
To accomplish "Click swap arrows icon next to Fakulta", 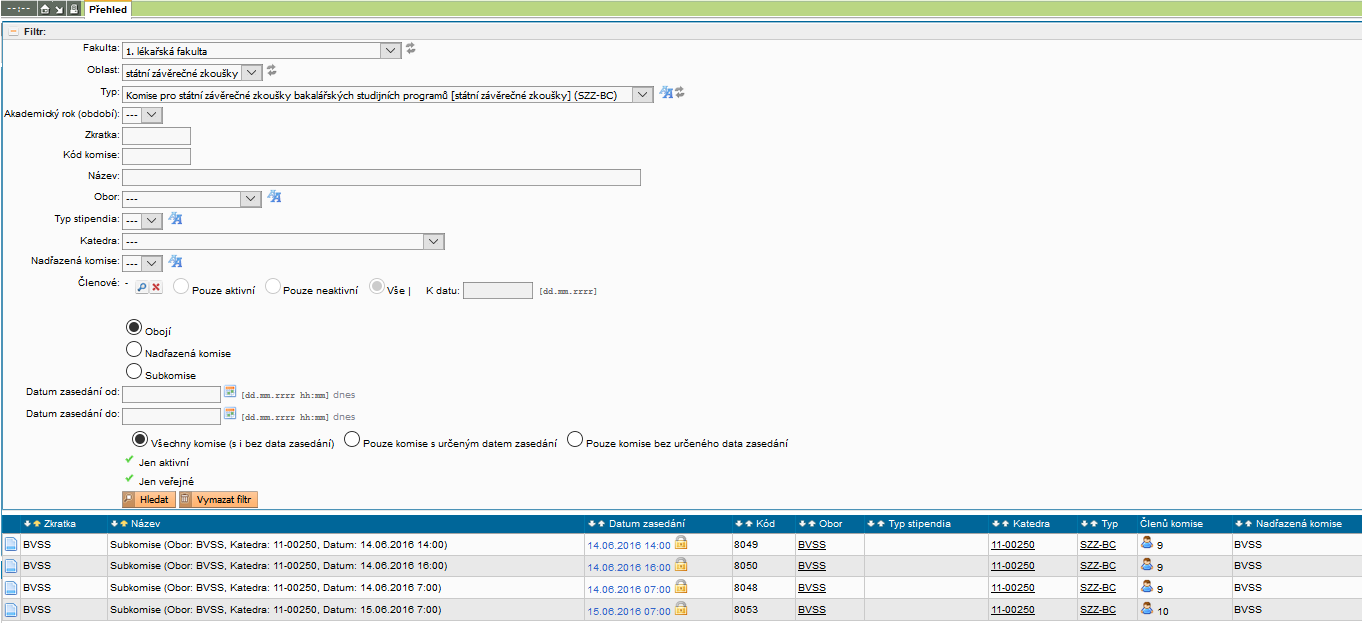I will coord(410,49).
